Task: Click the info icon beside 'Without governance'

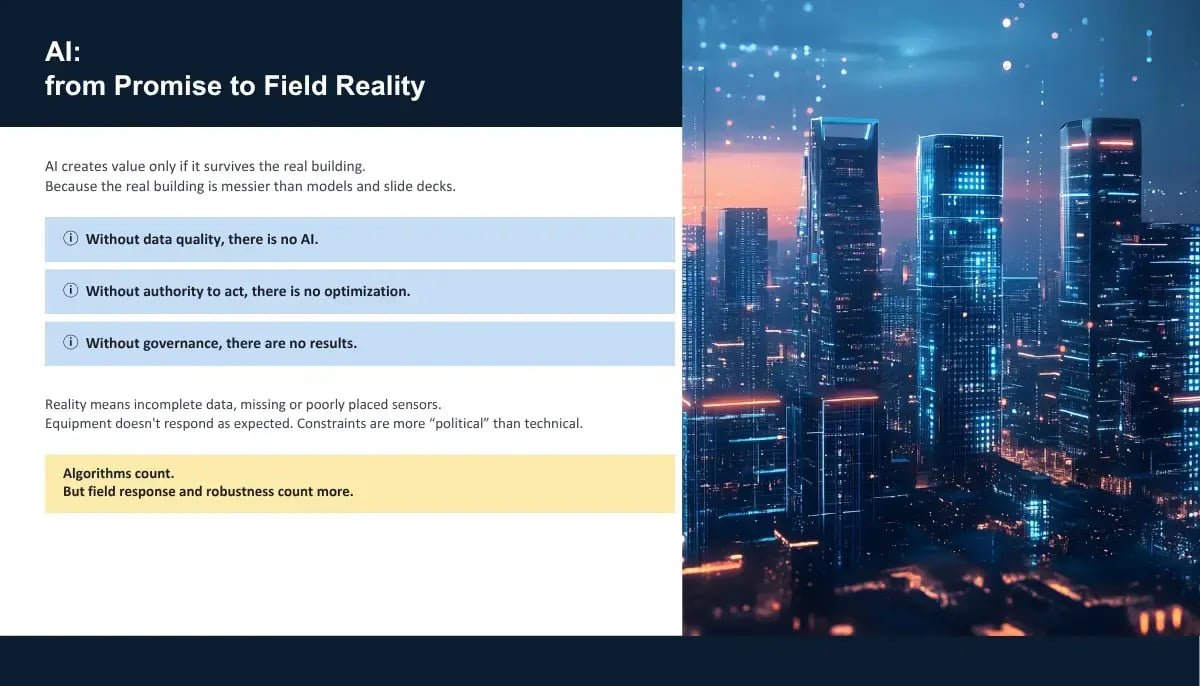Action: click(x=71, y=343)
